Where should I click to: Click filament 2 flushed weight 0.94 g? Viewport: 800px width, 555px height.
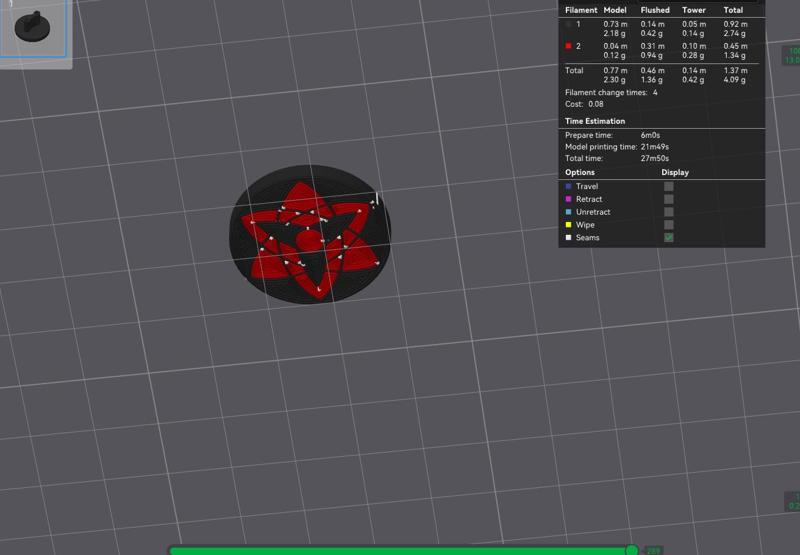652,55
